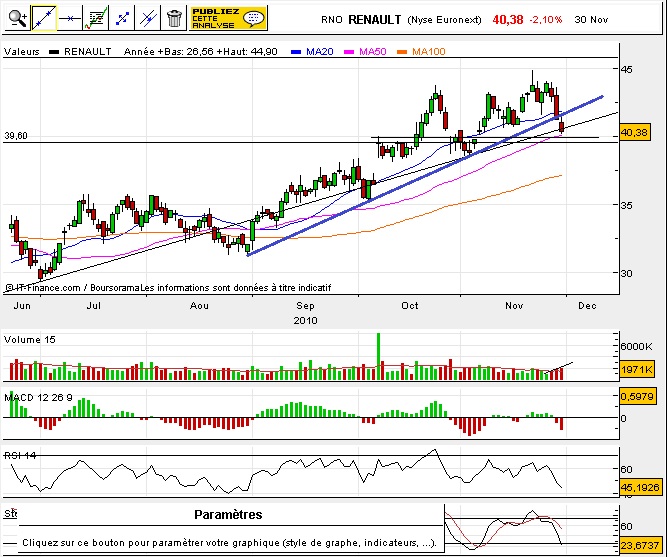Click the yellow 40,38 price tag on axis
This screenshot has width=667, height=557.
tap(635, 133)
